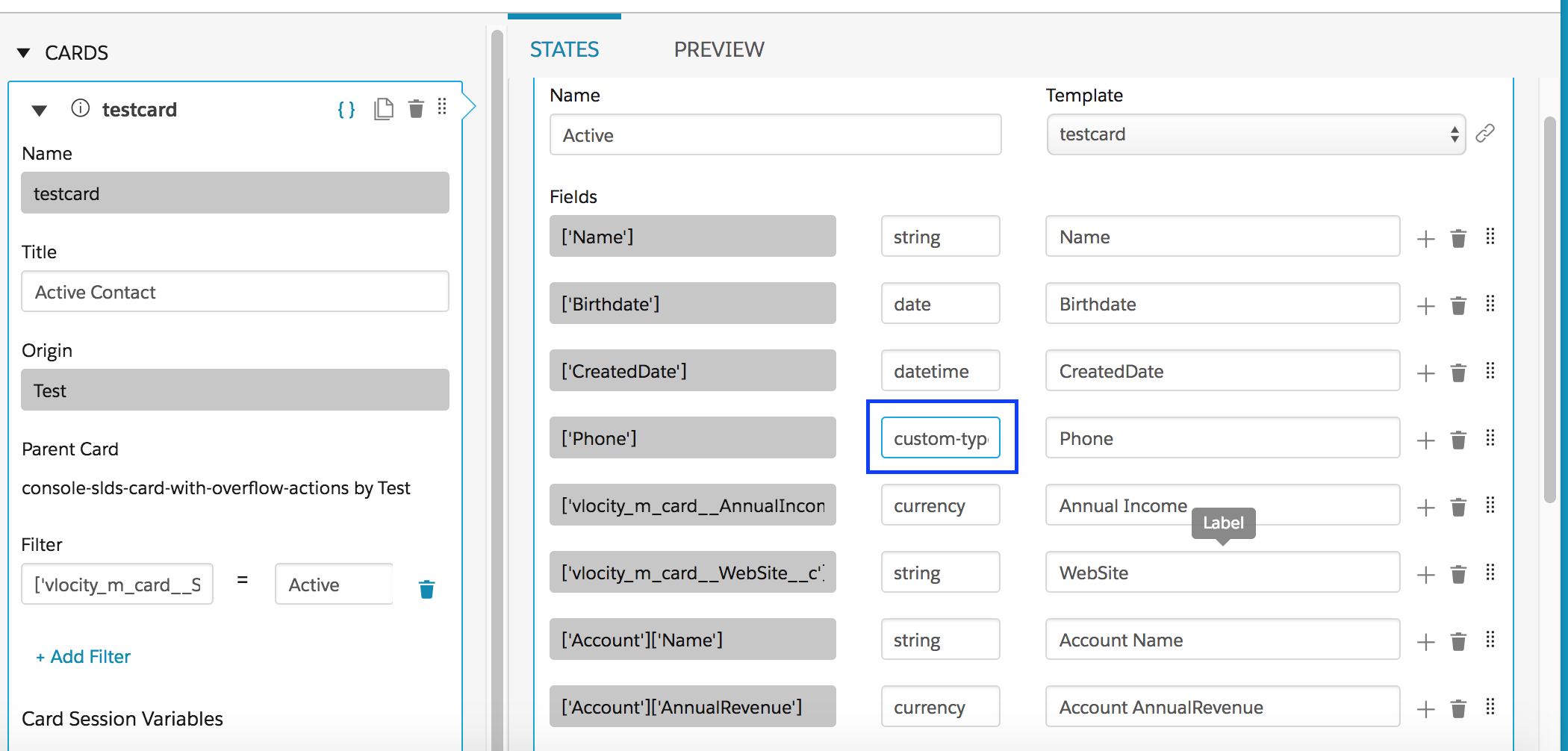Delete the Phone field row

pyautogui.click(x=1458, y=440)
